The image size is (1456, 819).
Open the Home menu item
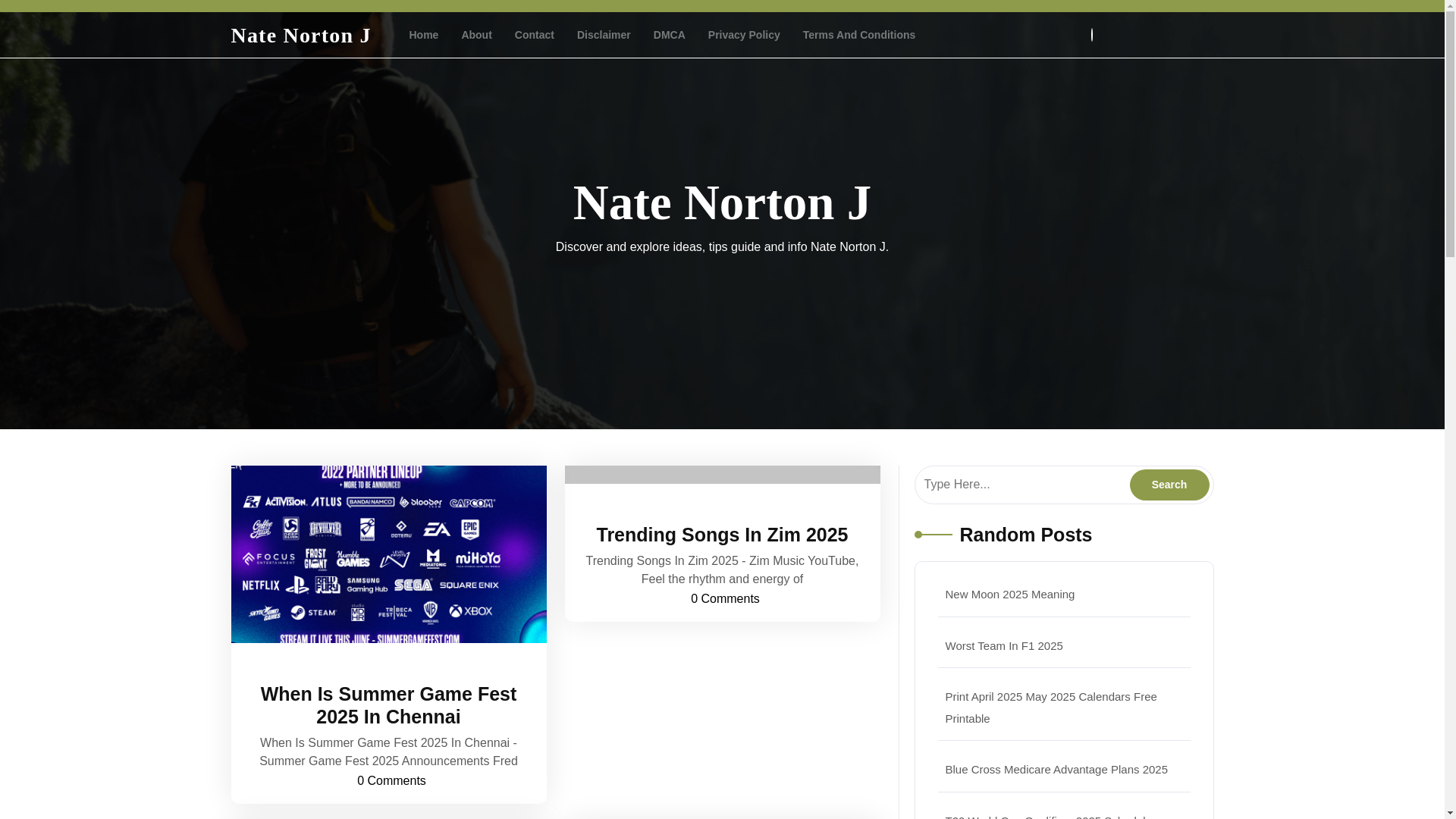pyautogui.click(x=423, y=35)
